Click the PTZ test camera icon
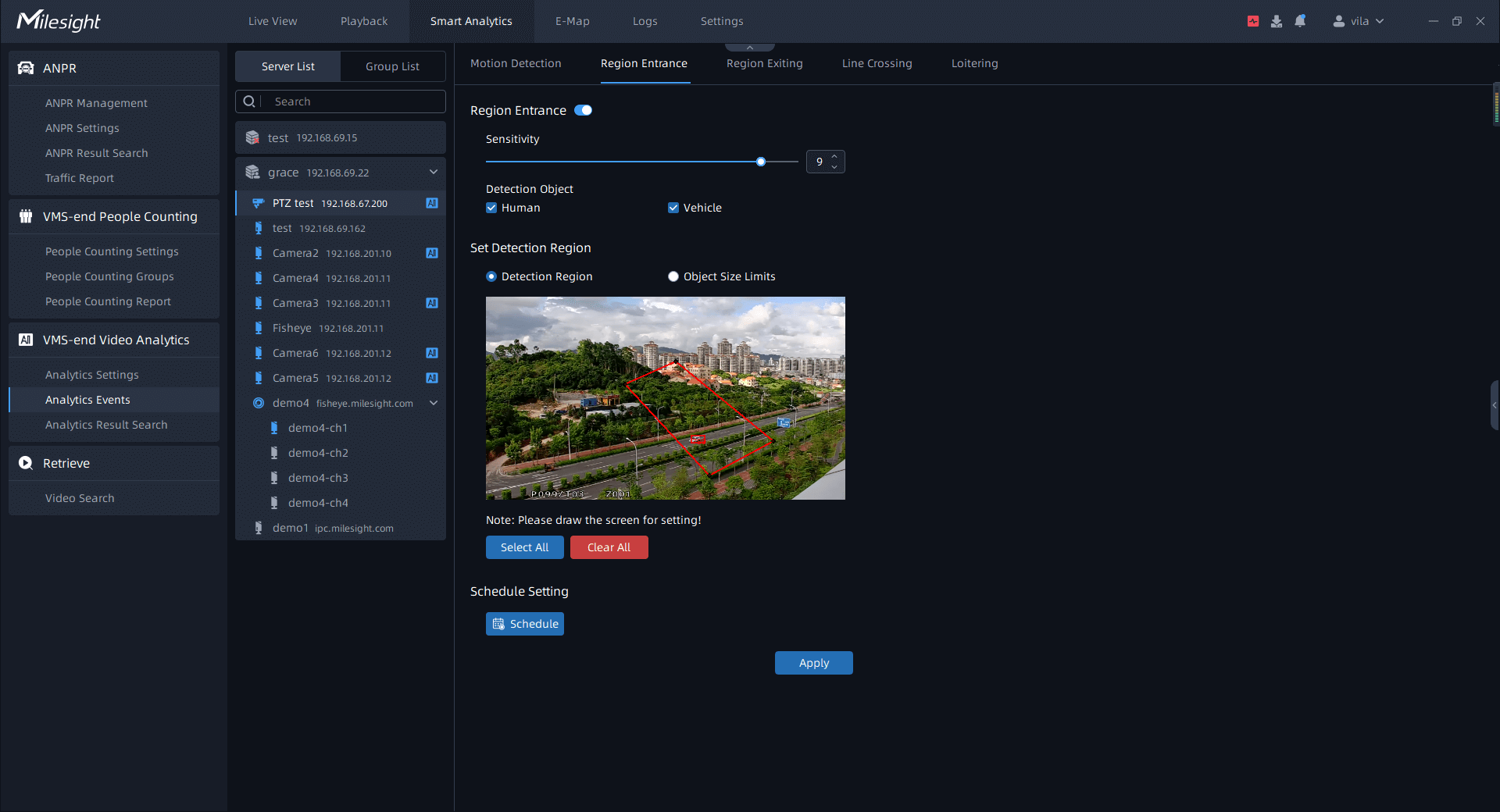The height and width of the screenshot is (812, 1500). coord(259,203)
